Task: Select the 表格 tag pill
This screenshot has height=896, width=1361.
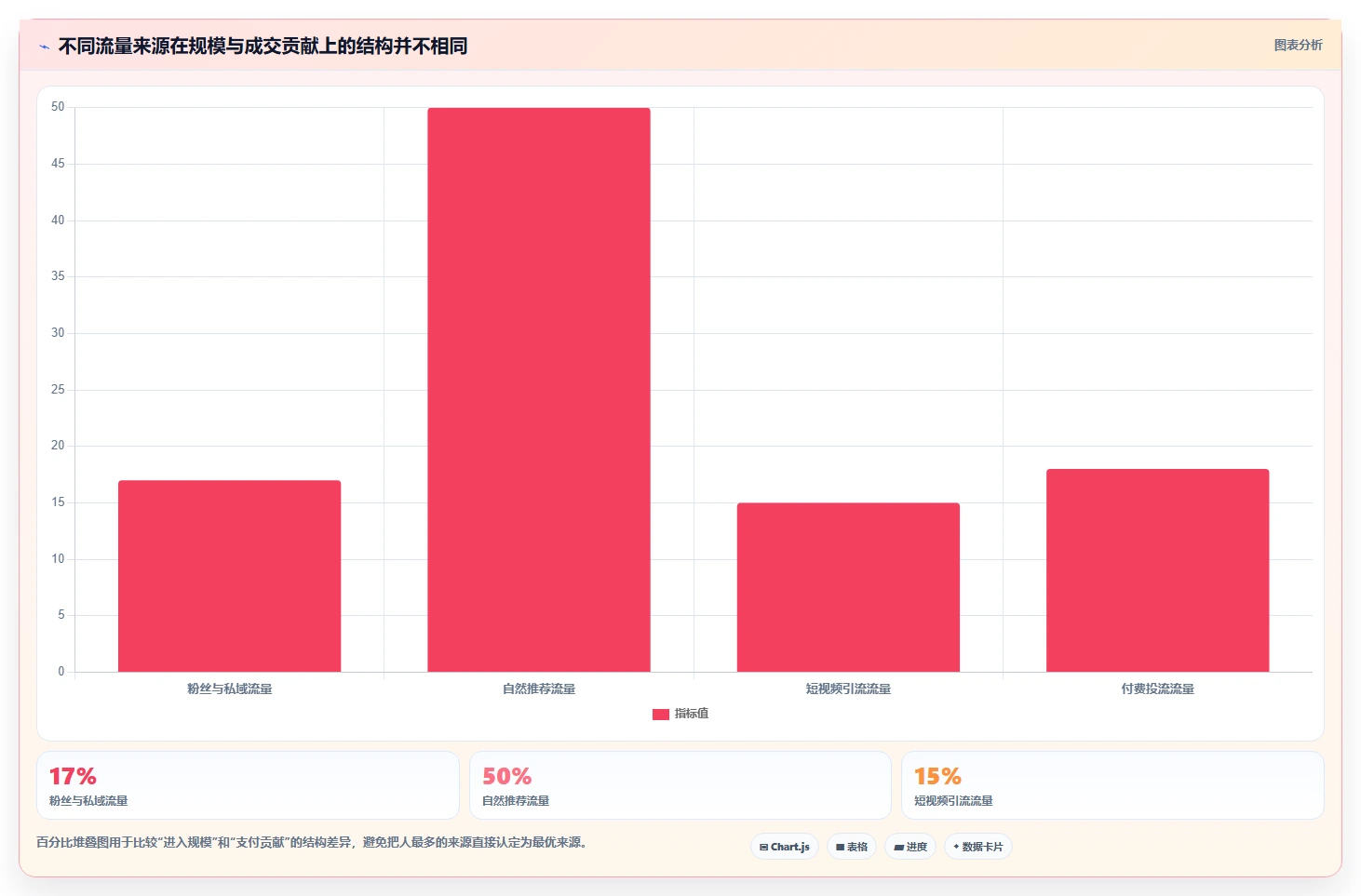Action: (851, 847)
